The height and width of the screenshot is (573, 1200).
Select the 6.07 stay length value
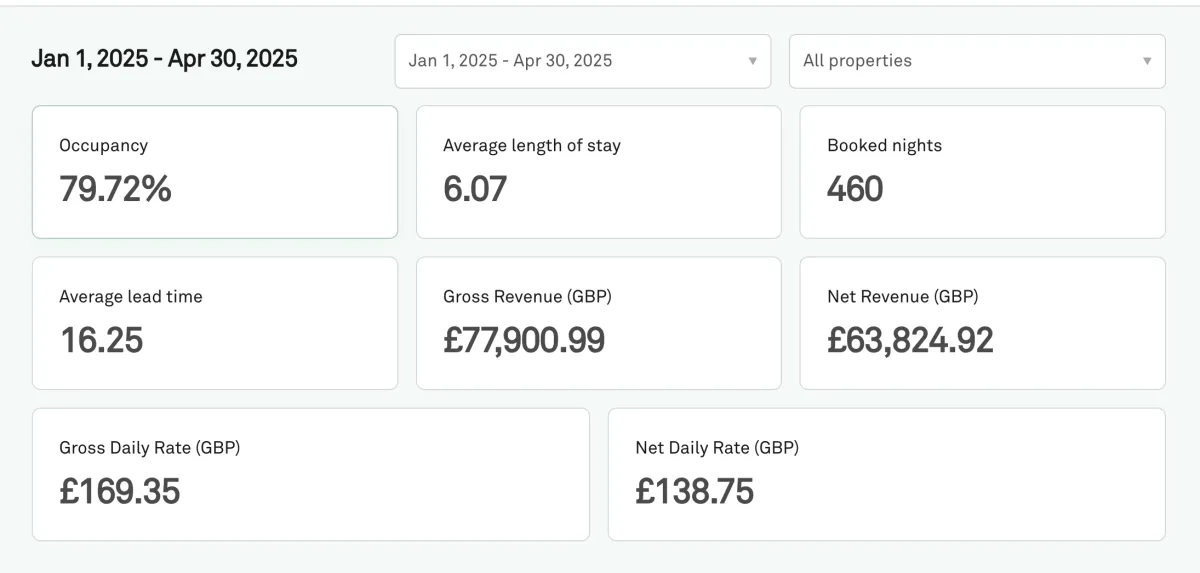point(475,189)
